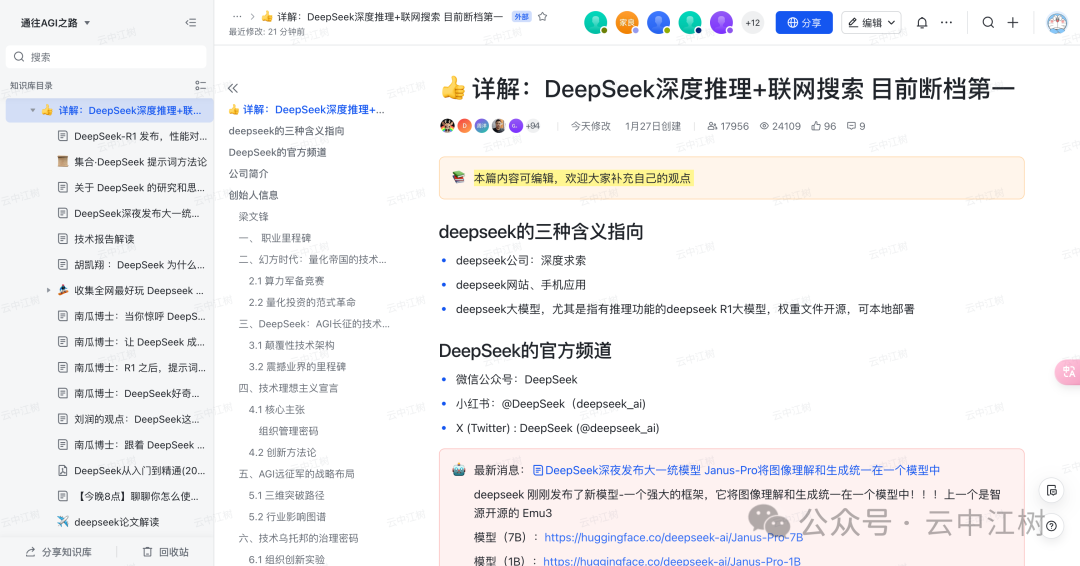Open the user profile avatar
The width and height of the screenshot is (1080, 566).
coord(1057,23)
